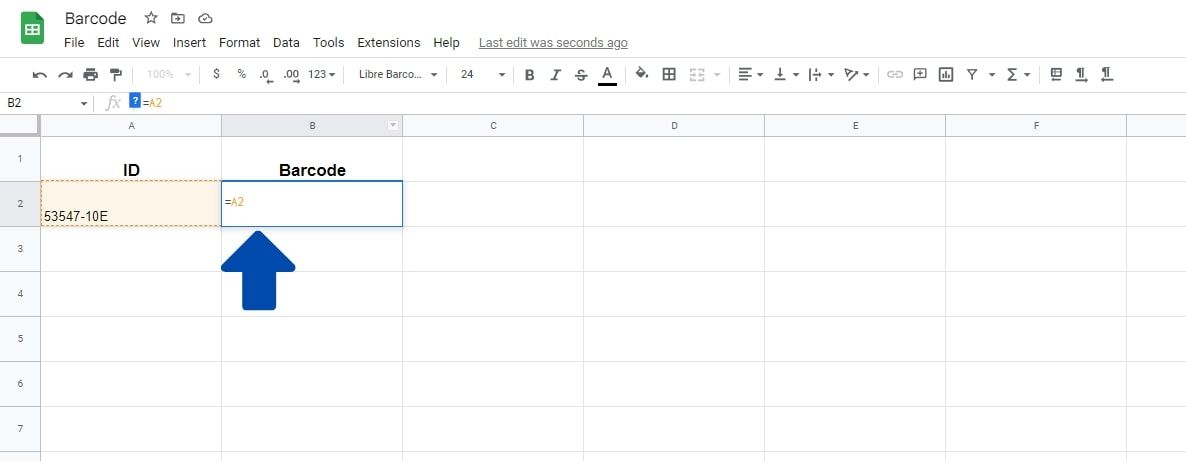Click the Redo arrow icon
The image size is (1186, 461).
pyautogui.click(x=66, y=74)
